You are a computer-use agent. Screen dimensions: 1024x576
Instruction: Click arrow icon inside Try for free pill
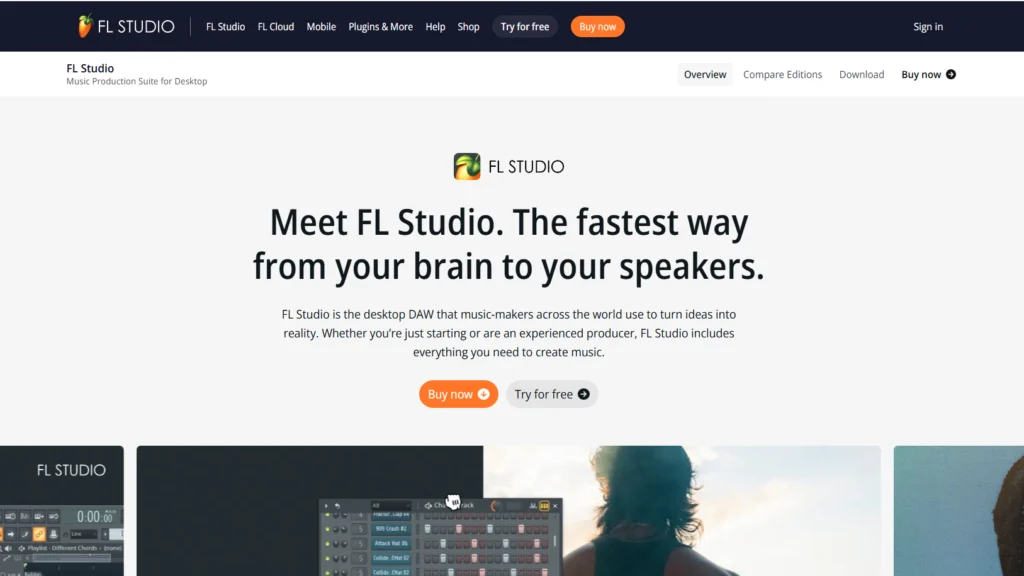(x=583, y=394)
